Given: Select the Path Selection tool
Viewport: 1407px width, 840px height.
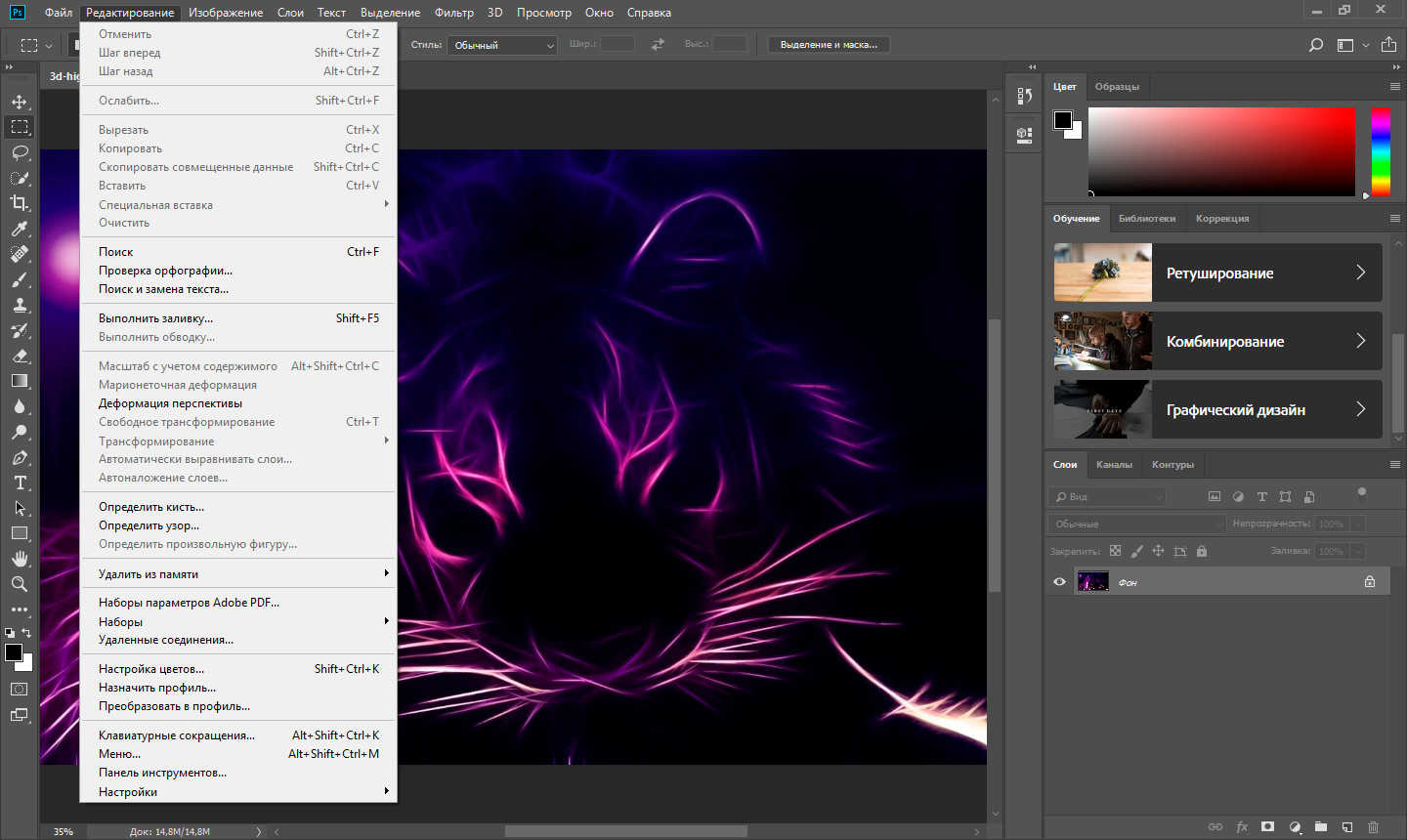Looking at the screenshot, I should (20, 508).
